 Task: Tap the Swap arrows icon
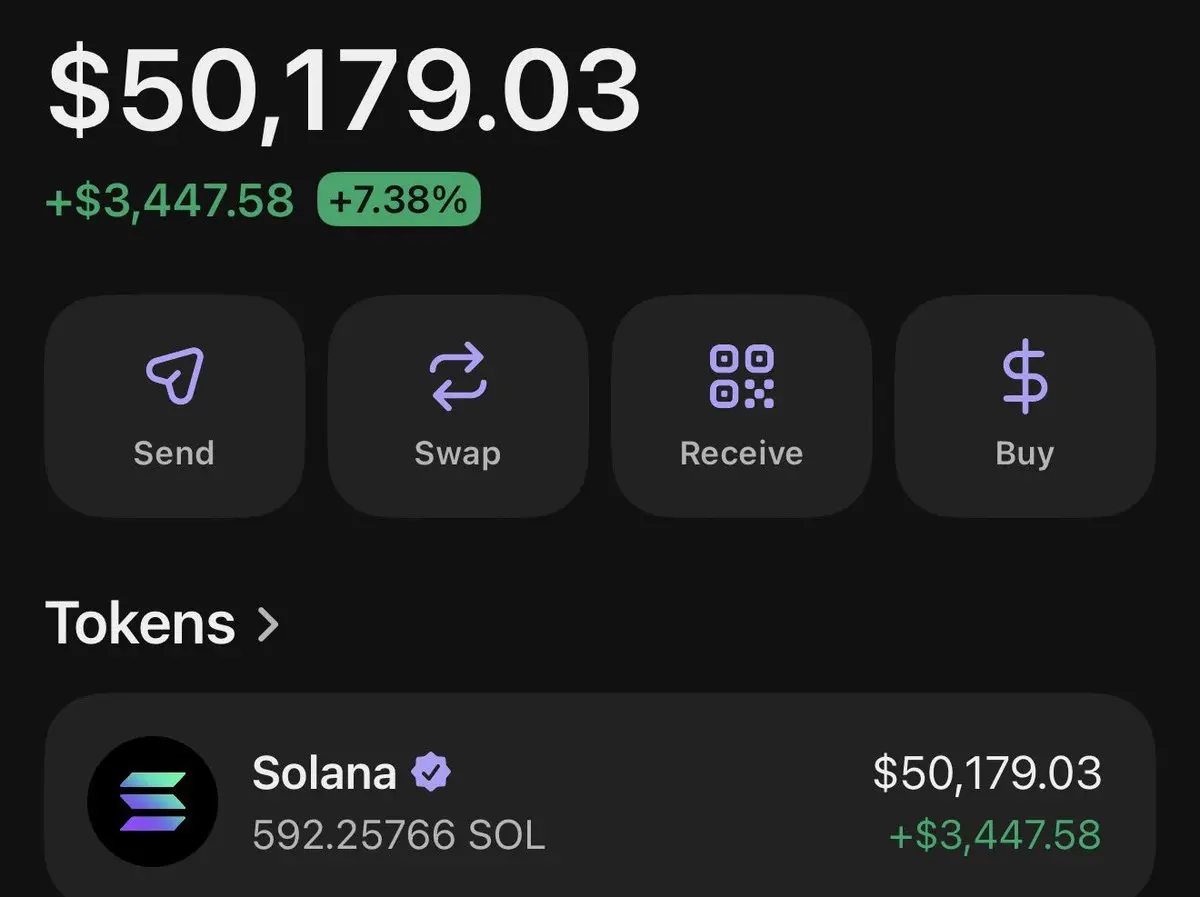point(458,377)
